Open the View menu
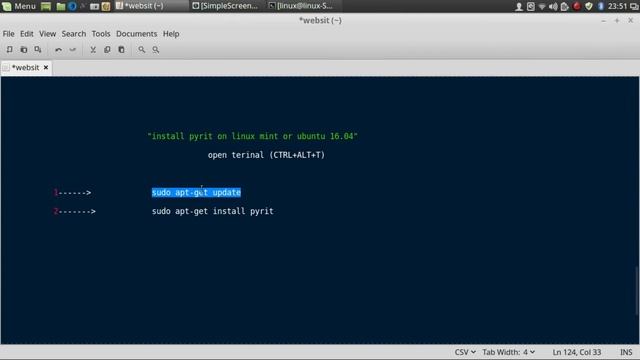The height and width of the screenshot is (360, 640). (x=47, y=34)
